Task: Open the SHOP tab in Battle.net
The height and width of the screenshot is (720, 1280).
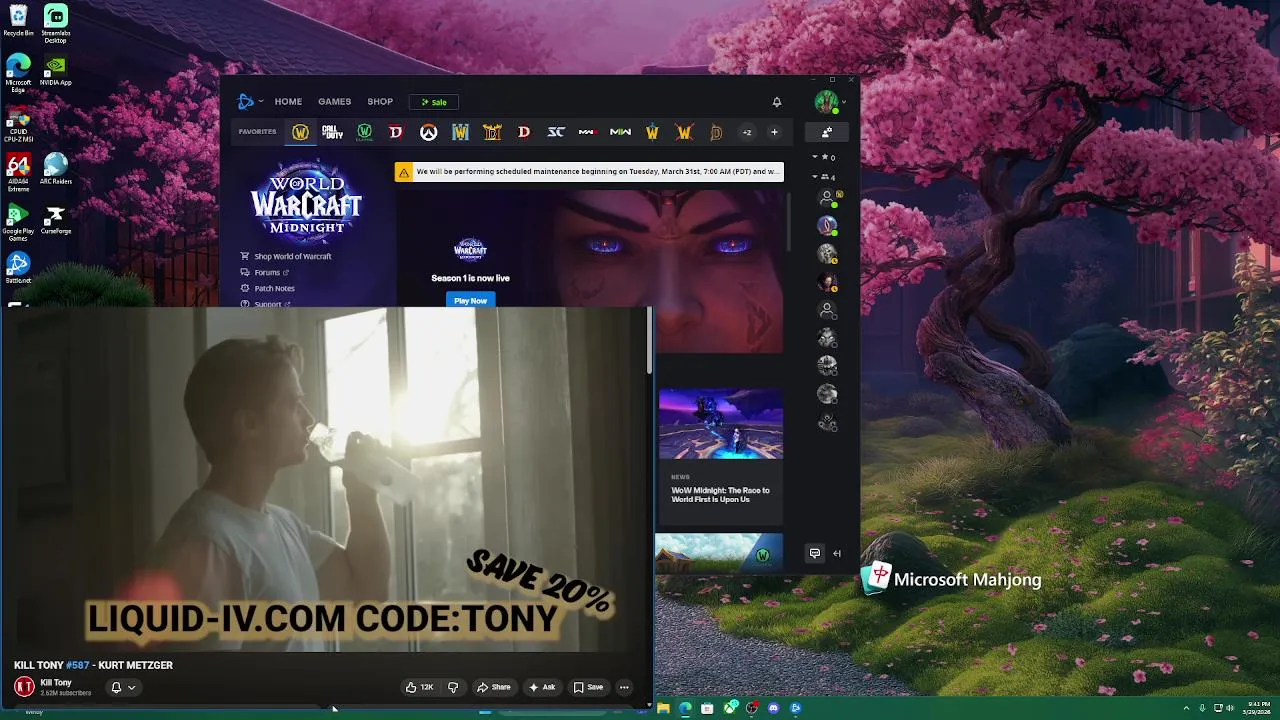Action: tap(380, 101)
